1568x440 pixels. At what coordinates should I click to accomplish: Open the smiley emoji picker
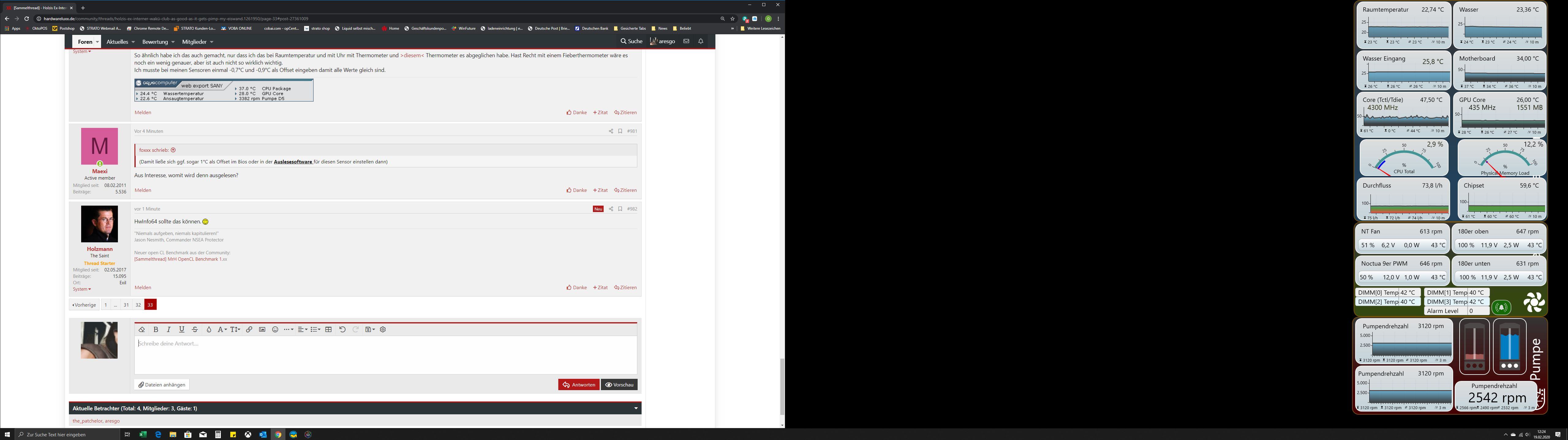tap(275, 329)
